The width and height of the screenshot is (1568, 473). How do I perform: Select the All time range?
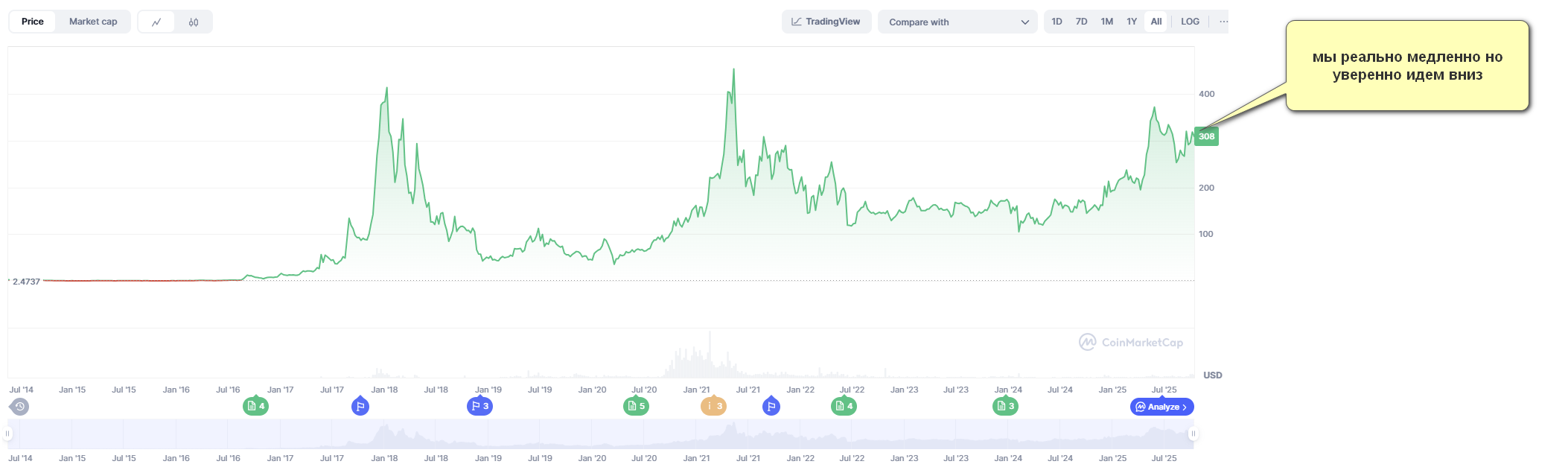1156,22
